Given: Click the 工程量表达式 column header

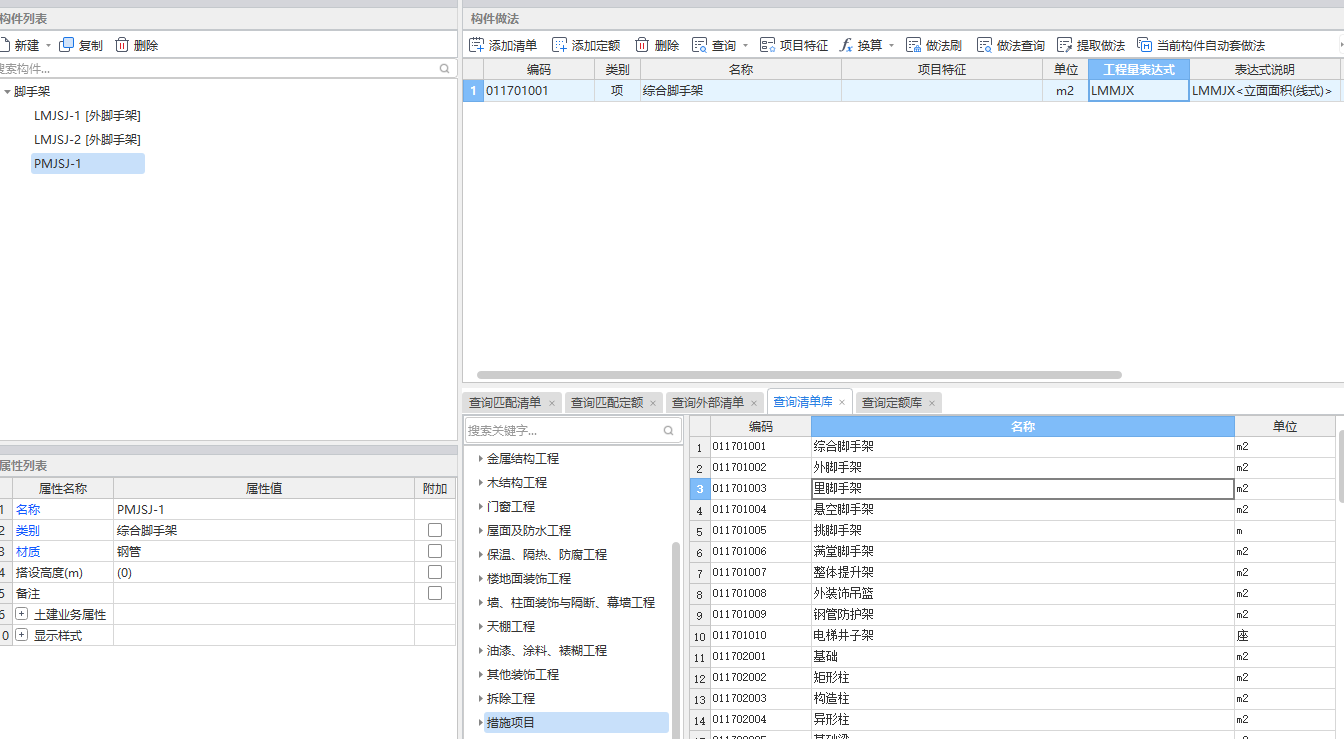Looking at the screenshot, I should coord(1139,70).
